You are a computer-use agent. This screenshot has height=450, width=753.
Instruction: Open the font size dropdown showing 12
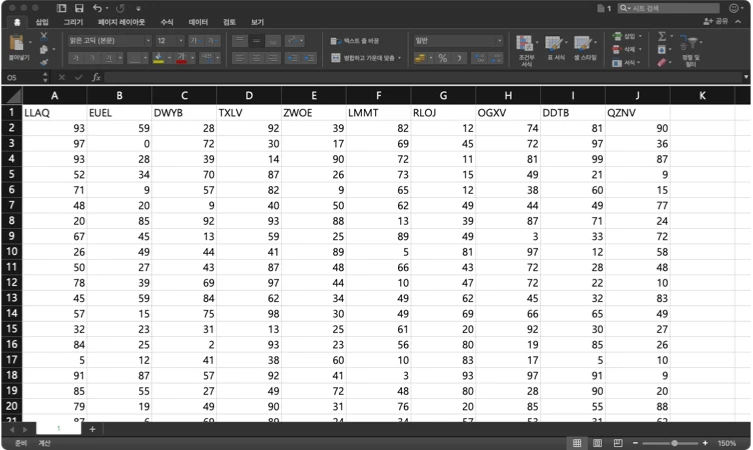click(168, 40)
